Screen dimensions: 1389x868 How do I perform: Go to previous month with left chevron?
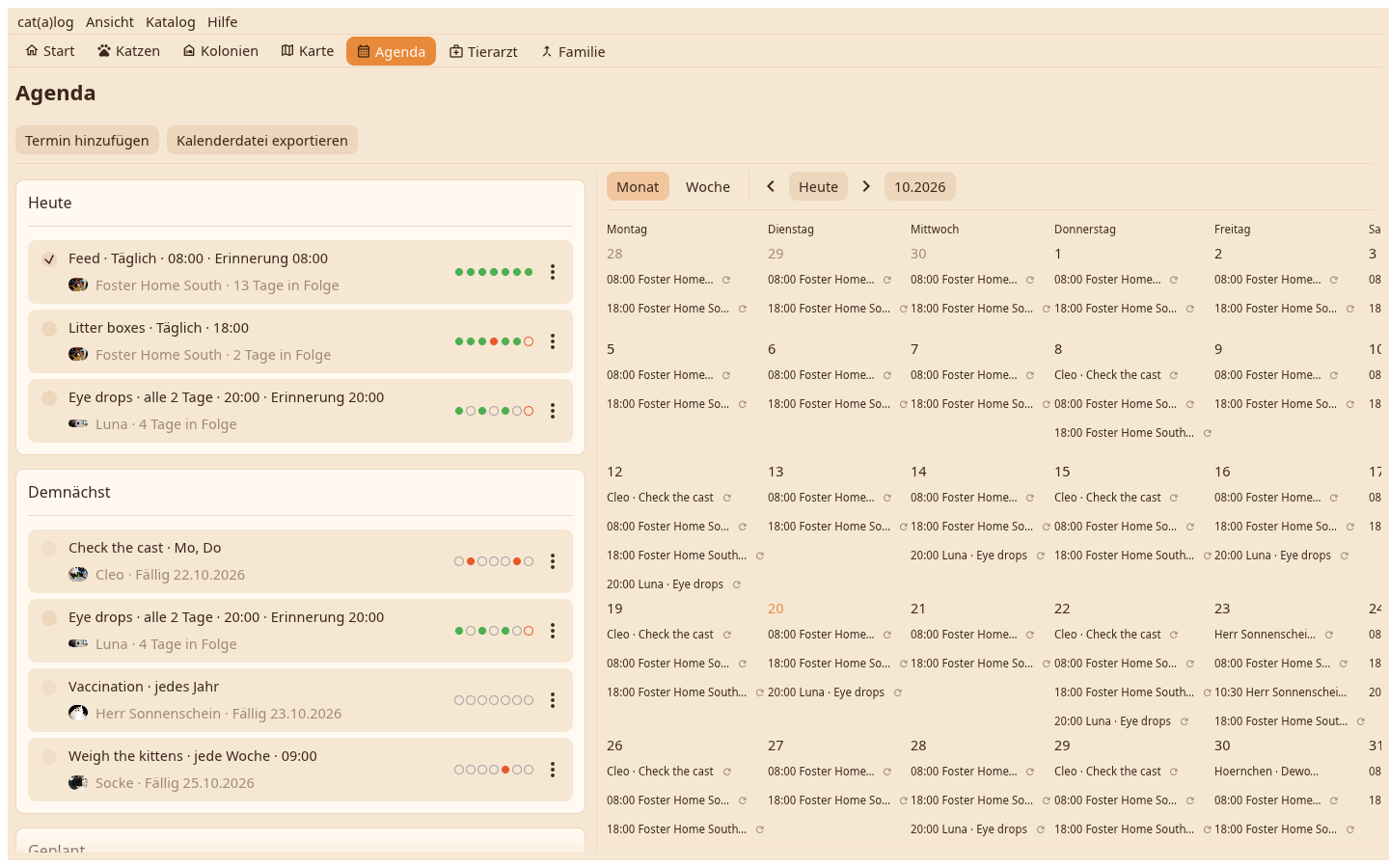771,186
